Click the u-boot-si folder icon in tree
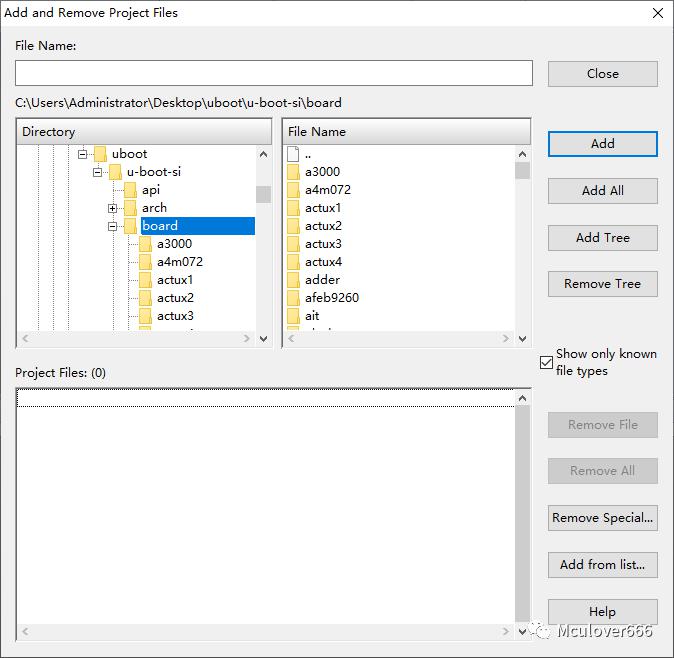 pos(115,172)
